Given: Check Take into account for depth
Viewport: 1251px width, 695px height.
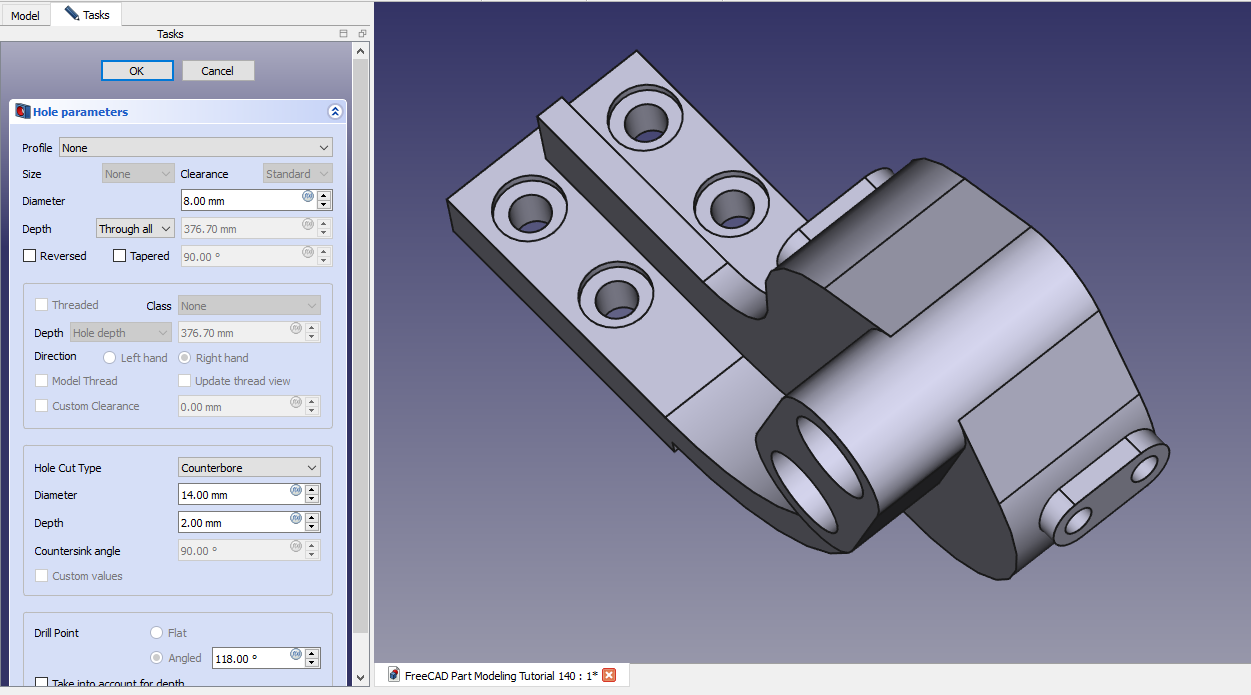Looking at the screenshot, I should [42, 683].
